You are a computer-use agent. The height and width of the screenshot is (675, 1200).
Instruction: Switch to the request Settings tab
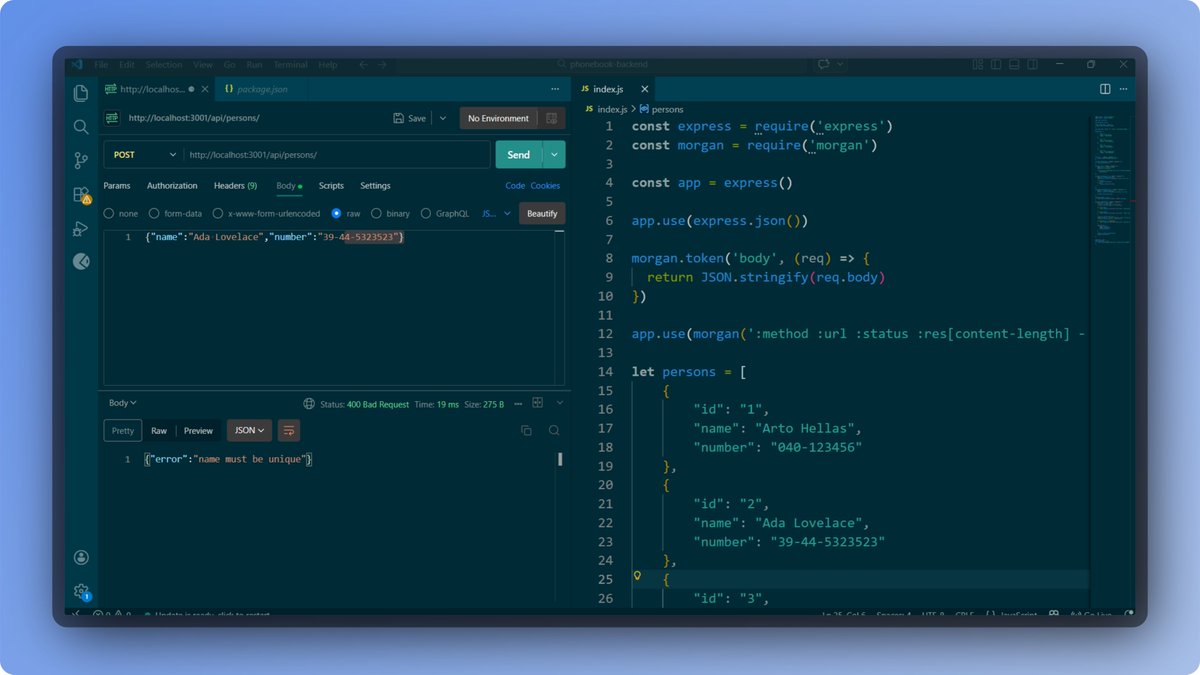tap(375, 186)
